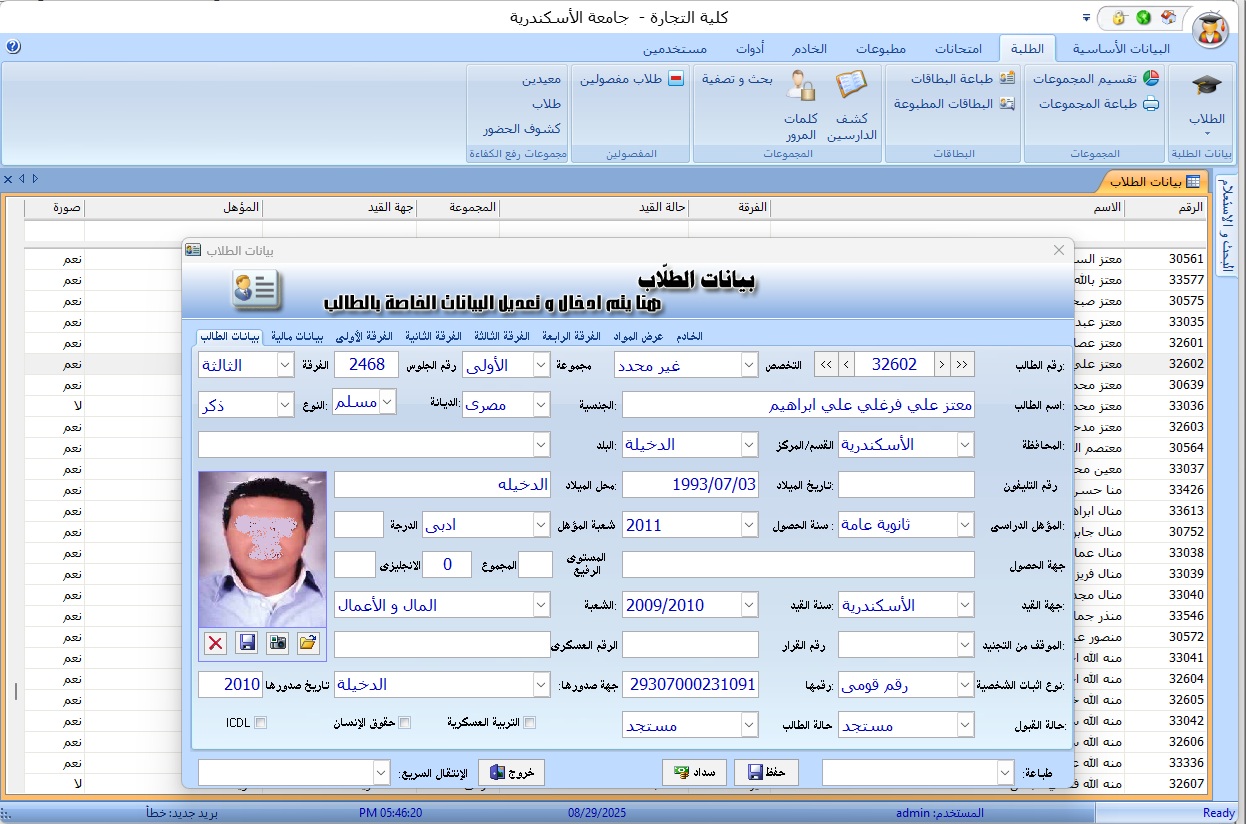This screenshot has width=1246, height=824.
Task: Click the camera capture photo icon
Action: 277,643
